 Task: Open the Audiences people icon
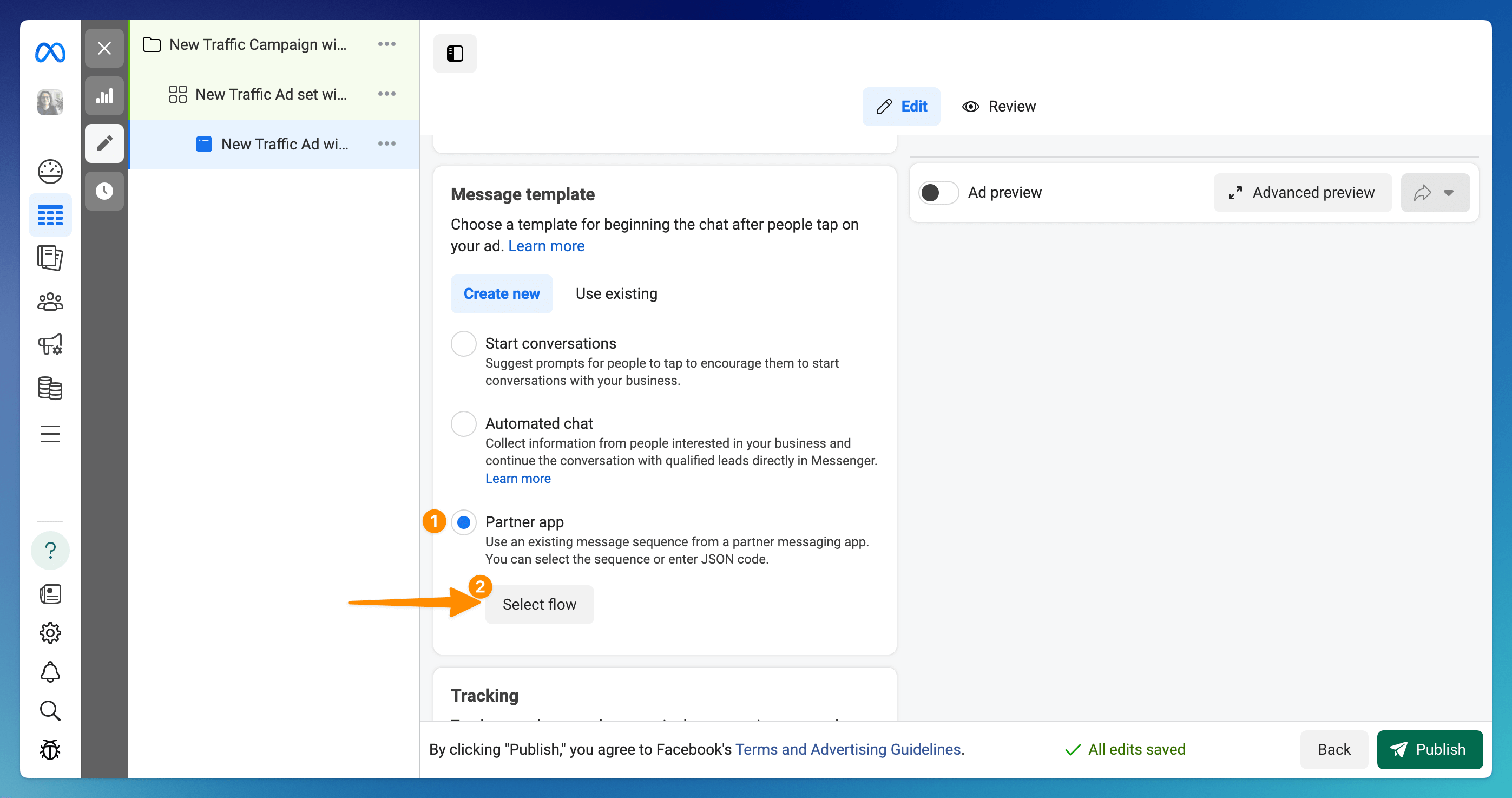[50, 302]
